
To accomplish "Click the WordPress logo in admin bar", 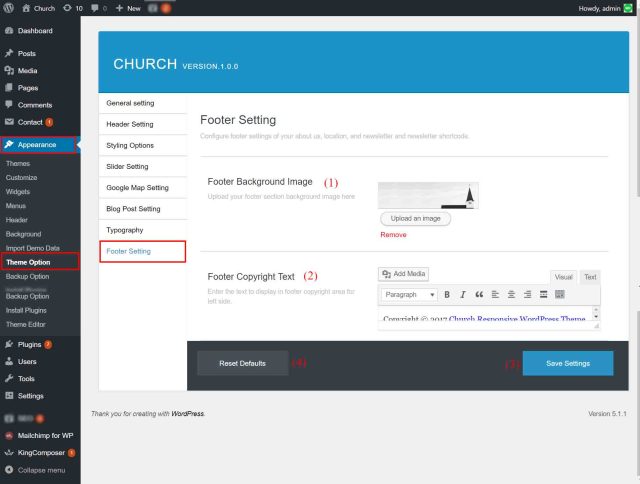I will (9, 8).
